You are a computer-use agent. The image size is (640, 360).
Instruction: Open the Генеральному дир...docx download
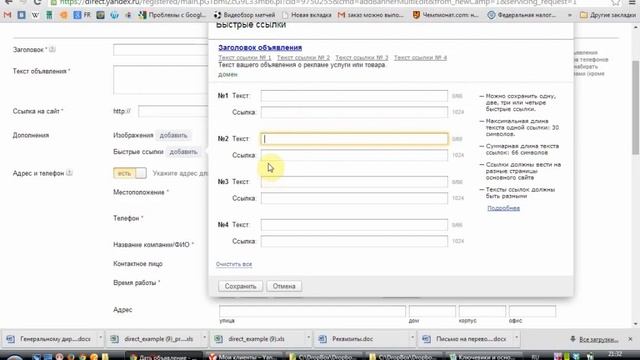coord(49,339)
